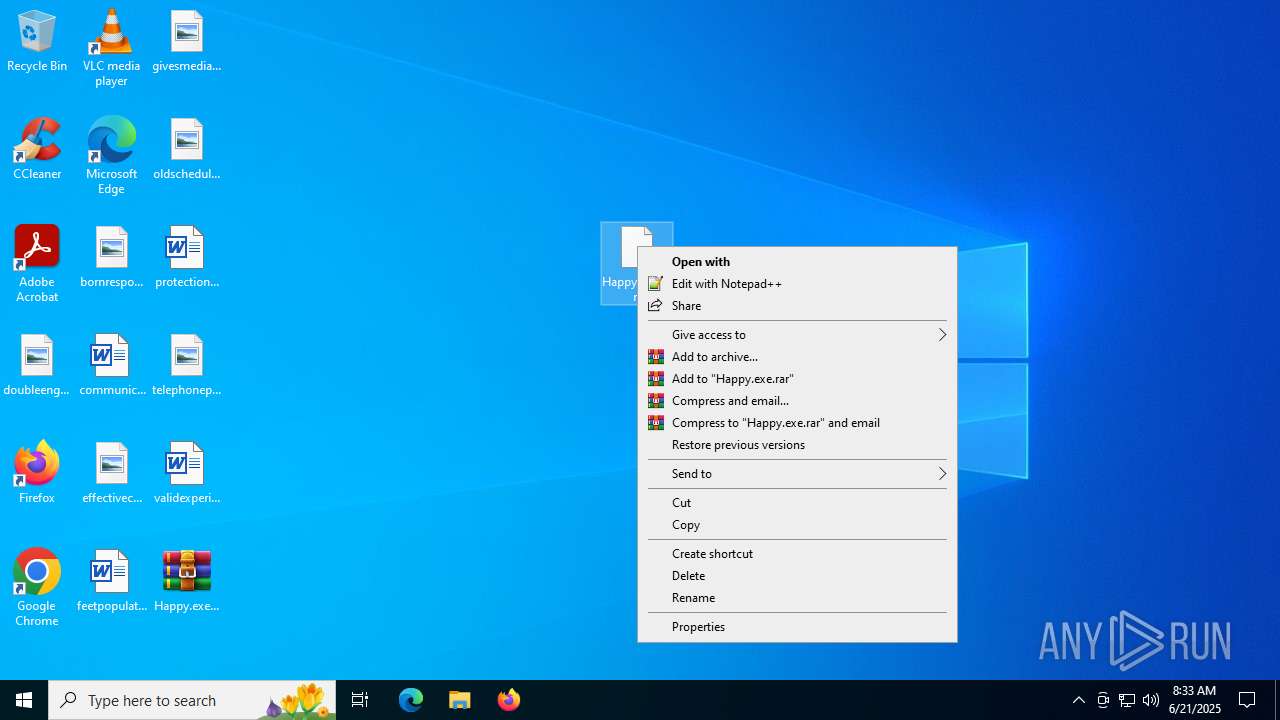Select Cut in the context menu

[x=797, y=503]
